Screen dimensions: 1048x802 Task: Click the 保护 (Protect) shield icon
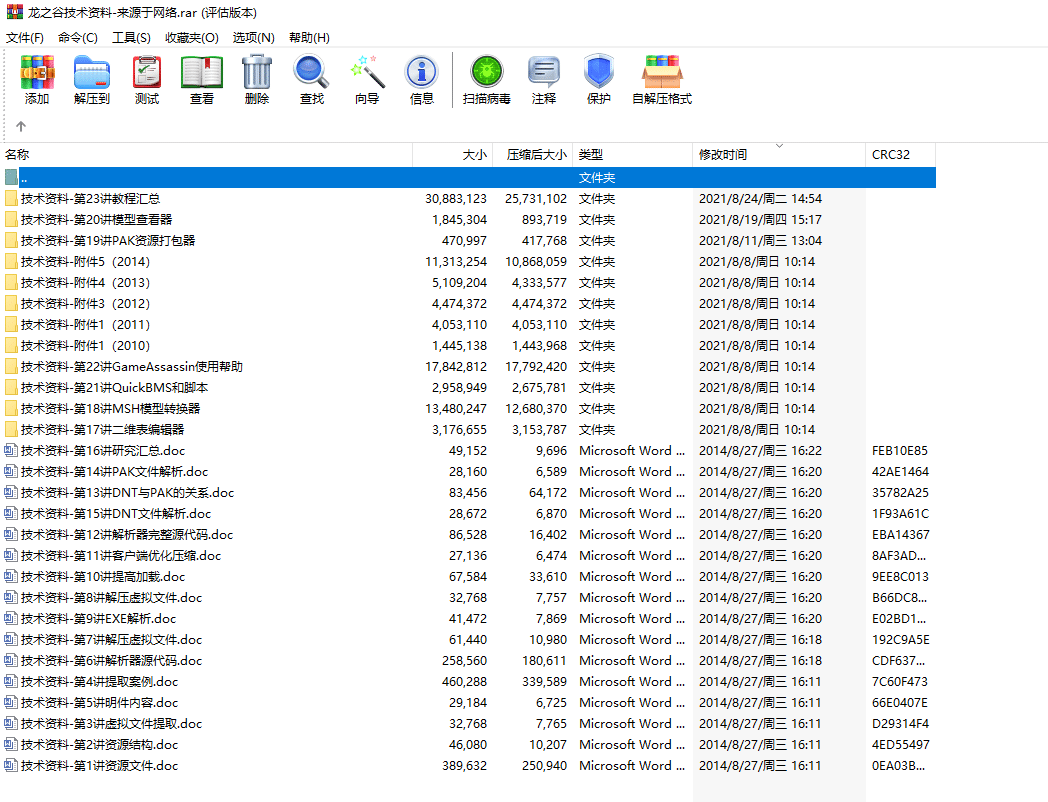(598, 72)
